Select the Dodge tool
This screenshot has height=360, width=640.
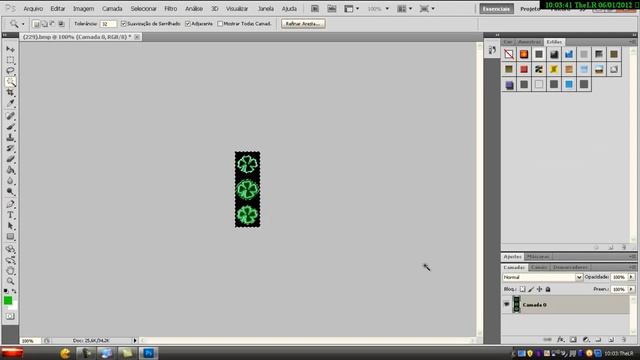pyautogui.click(x=10, y=191)
